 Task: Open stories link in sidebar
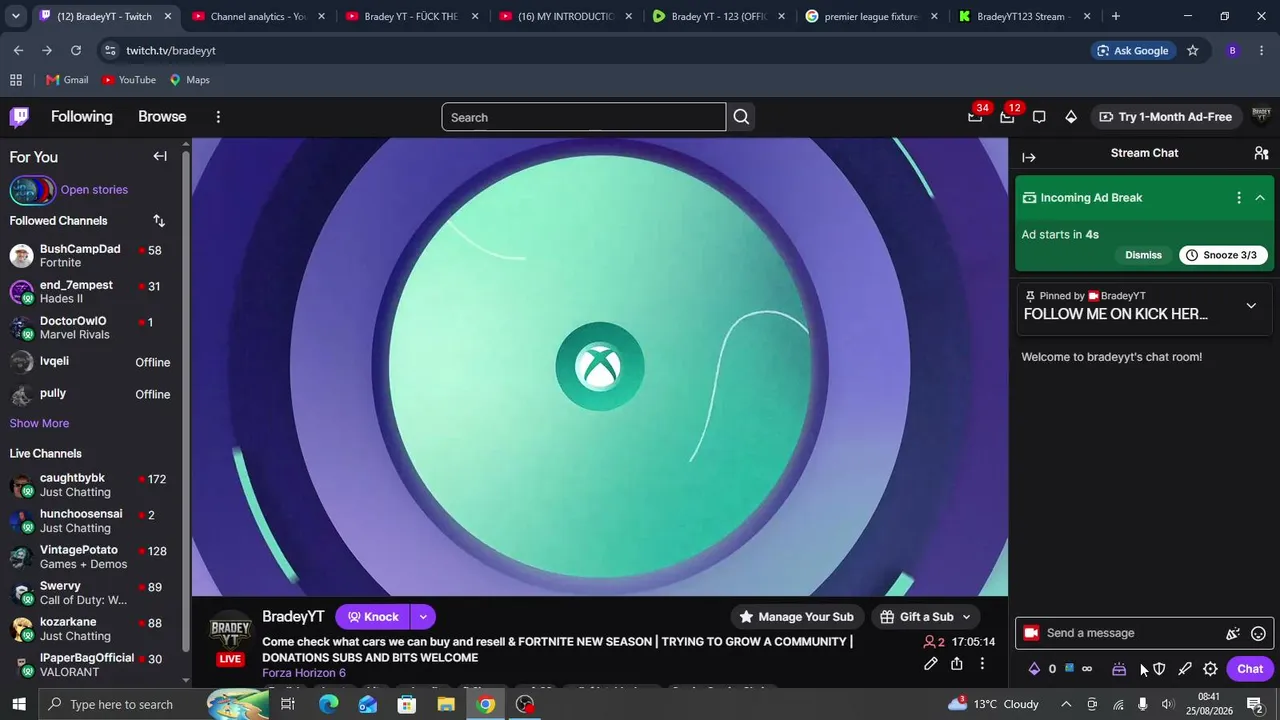[x=94, y=190]
